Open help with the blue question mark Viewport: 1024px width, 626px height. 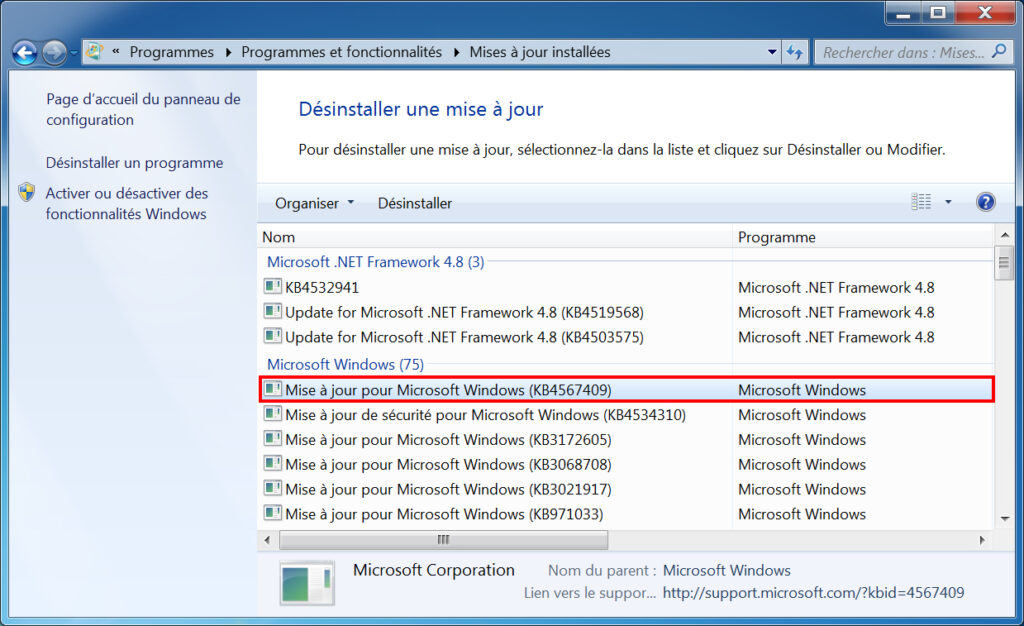[x=985, y=202]
